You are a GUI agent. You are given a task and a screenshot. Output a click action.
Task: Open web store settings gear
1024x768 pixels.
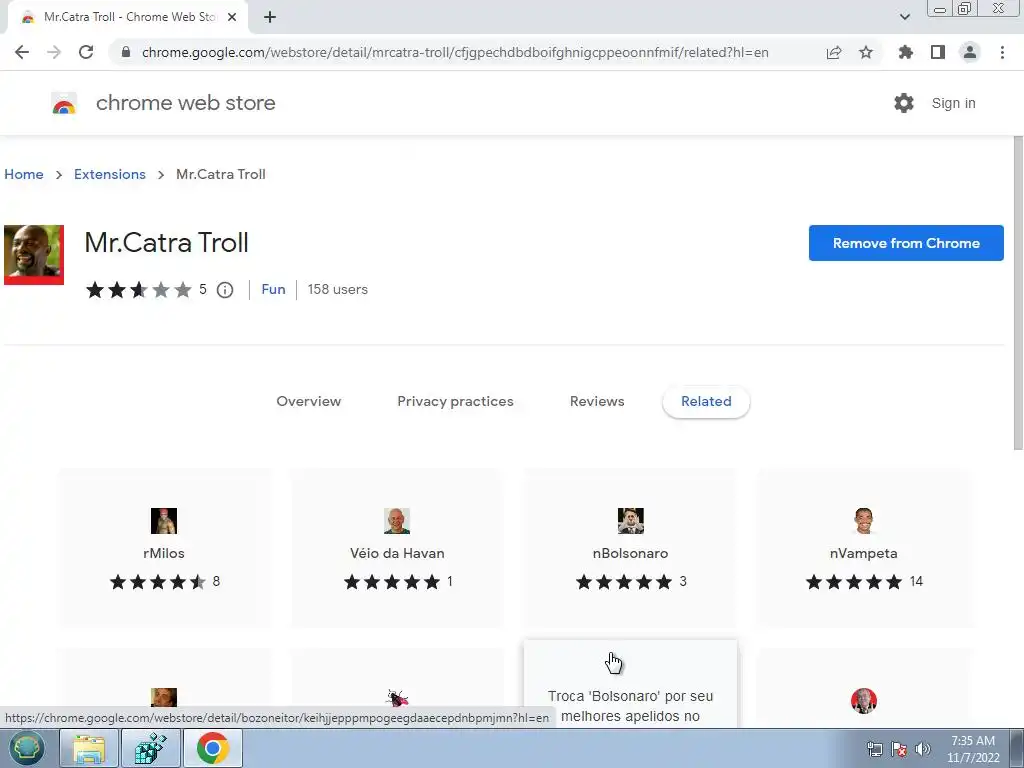[x=904, y=103]
